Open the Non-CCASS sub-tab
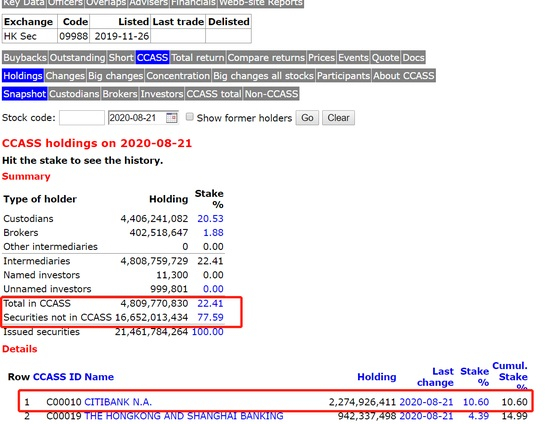 click(x=271, y=94)
